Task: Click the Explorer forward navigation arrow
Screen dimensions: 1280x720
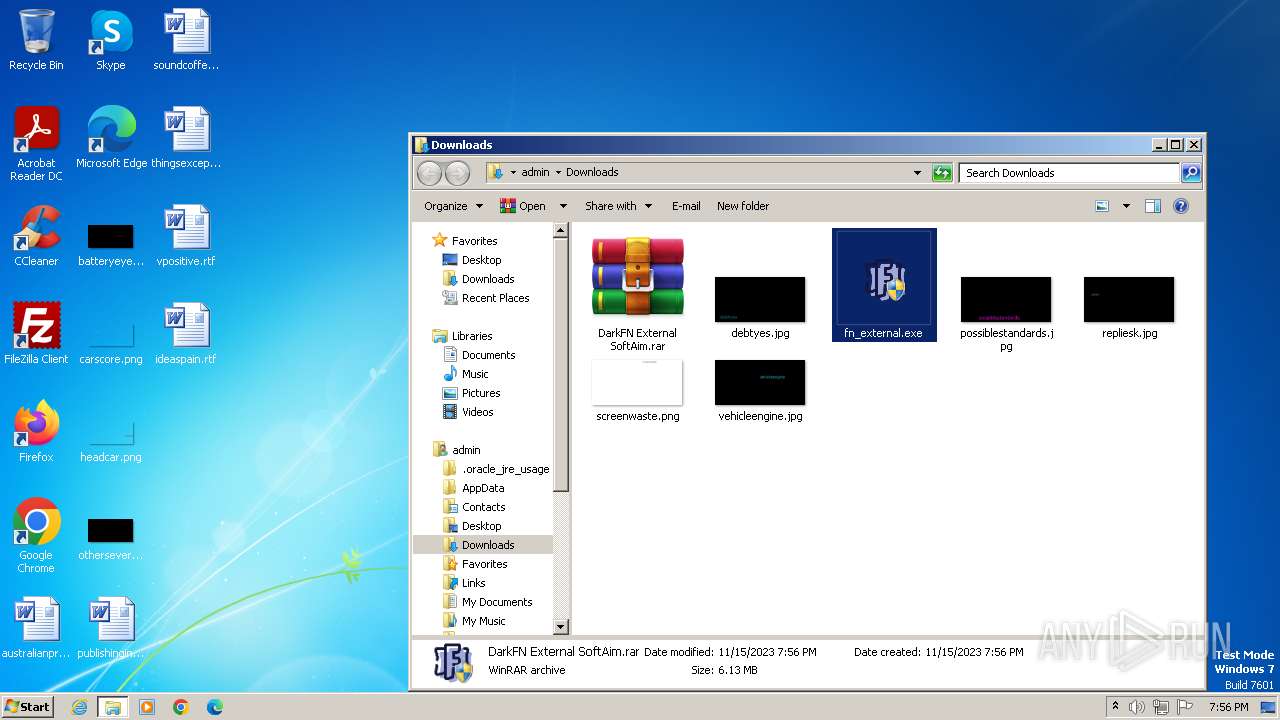Action: [x=457, y=173]
